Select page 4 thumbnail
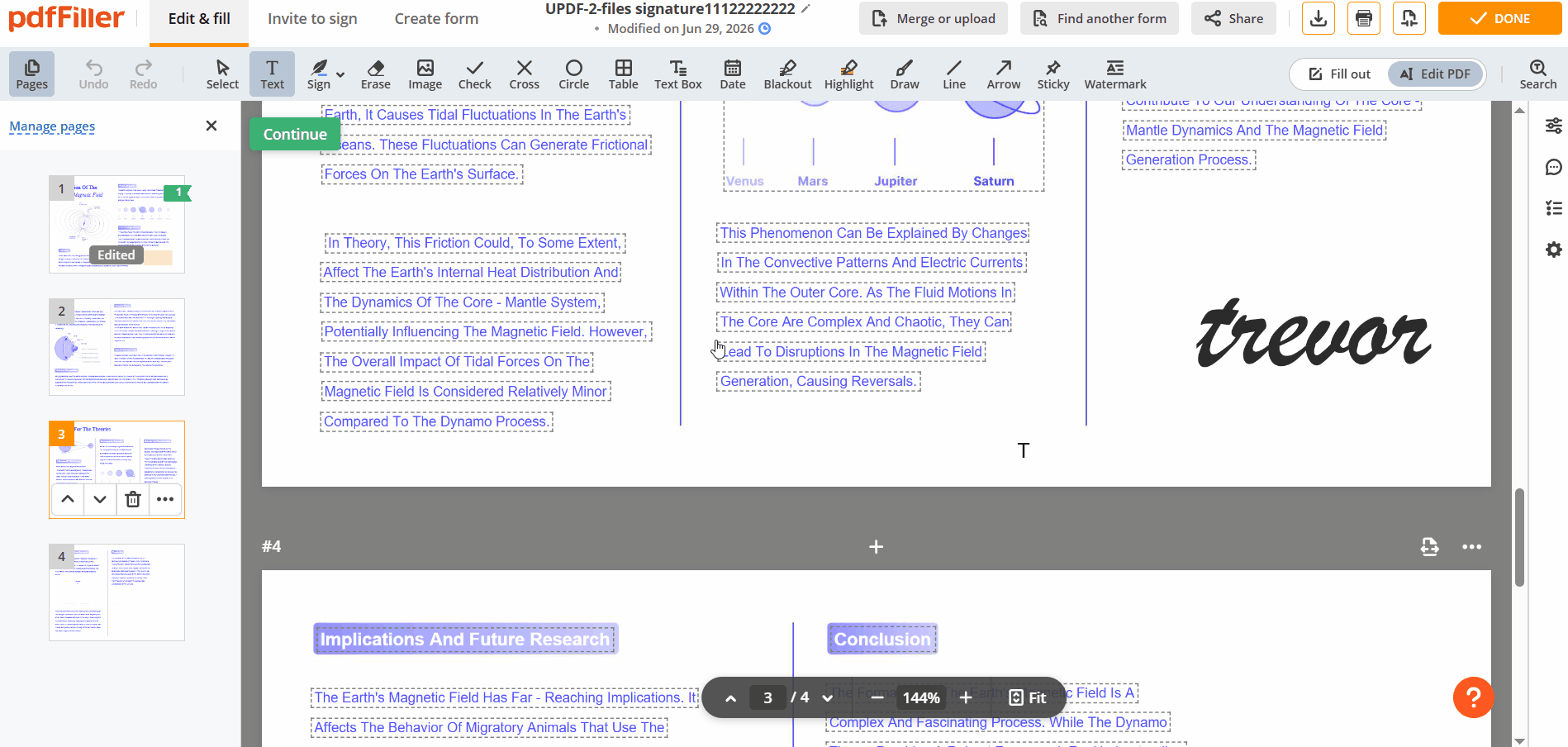 point(116,592)
